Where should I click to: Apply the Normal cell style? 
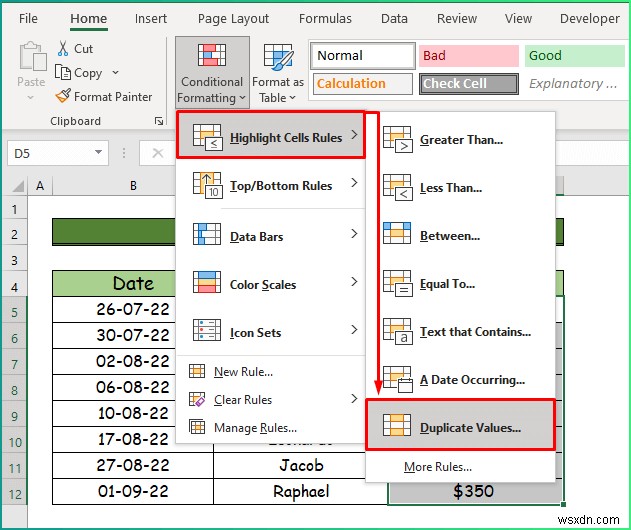tap(363, 56)
